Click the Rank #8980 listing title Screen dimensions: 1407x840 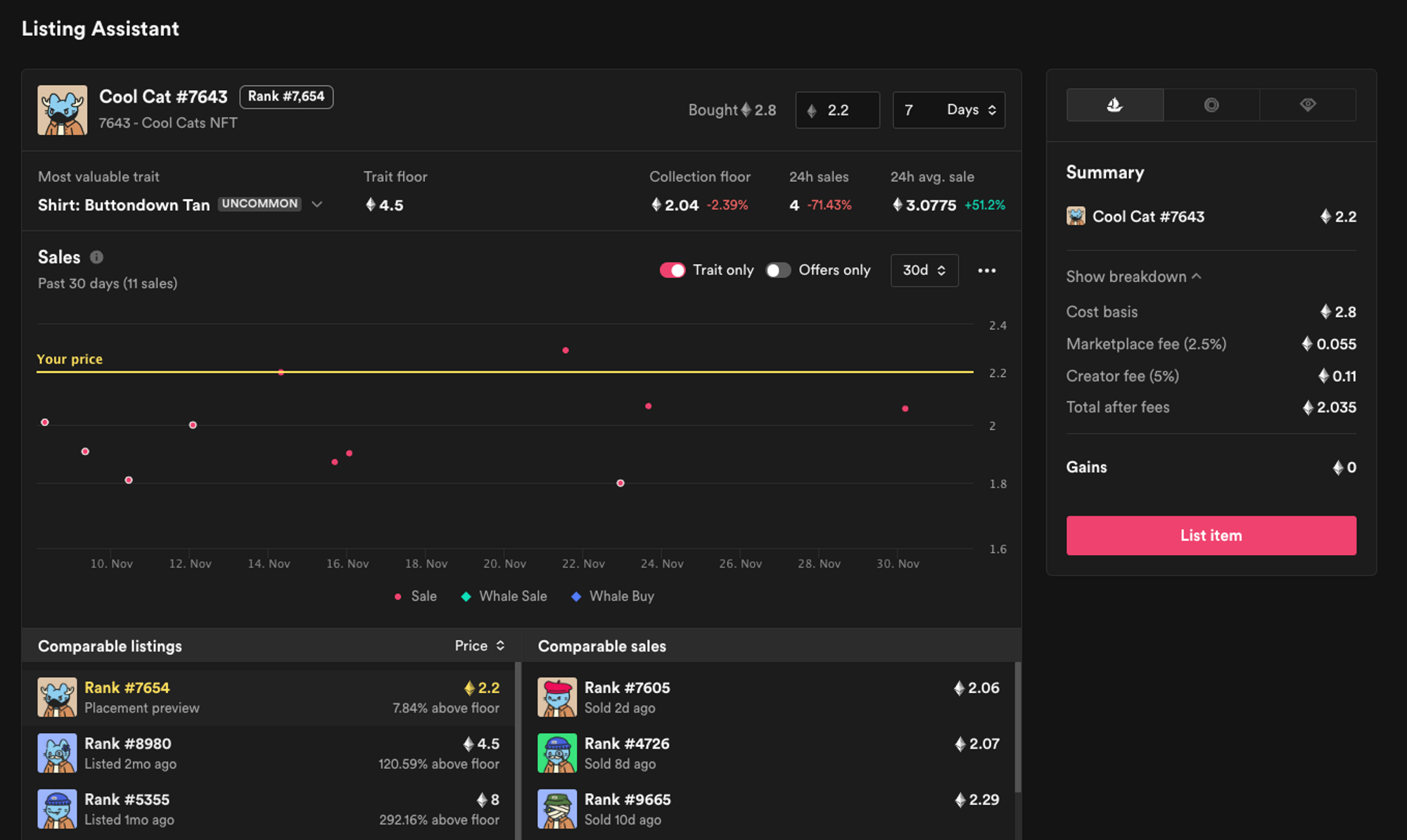pos(128,744)
